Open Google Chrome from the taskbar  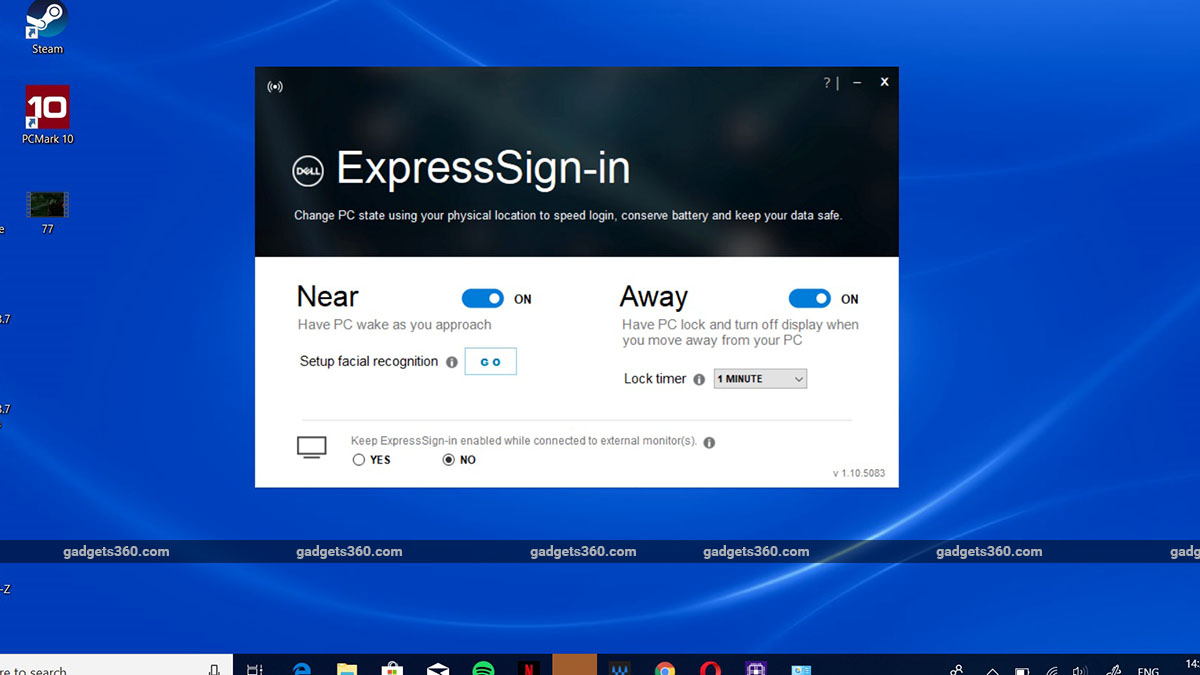click(665, 667)
